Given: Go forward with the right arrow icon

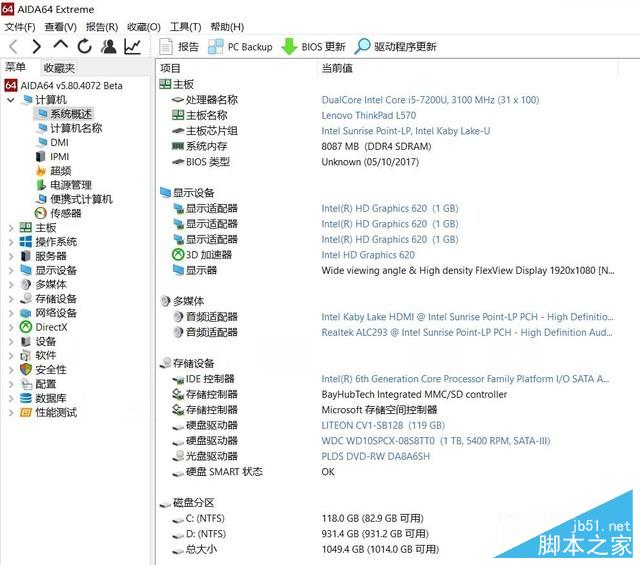Looking at the screenshot, I should pos(37,46).
